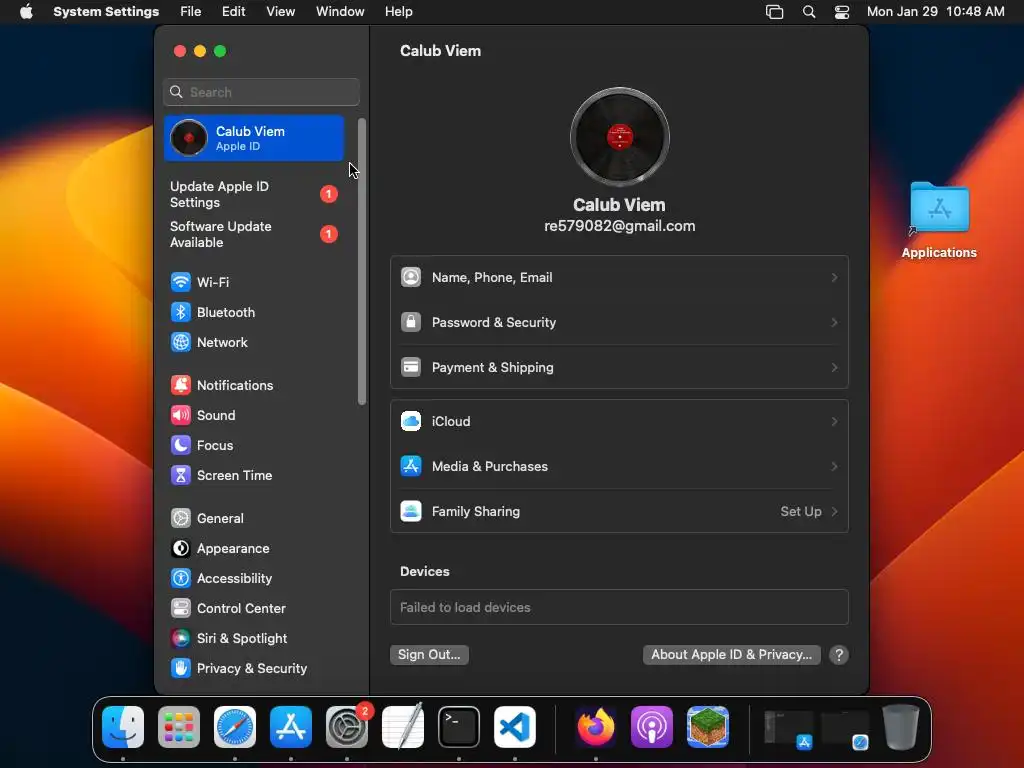
Task: Select the Applications folder on desktop
Action: [x=939, y=220]
